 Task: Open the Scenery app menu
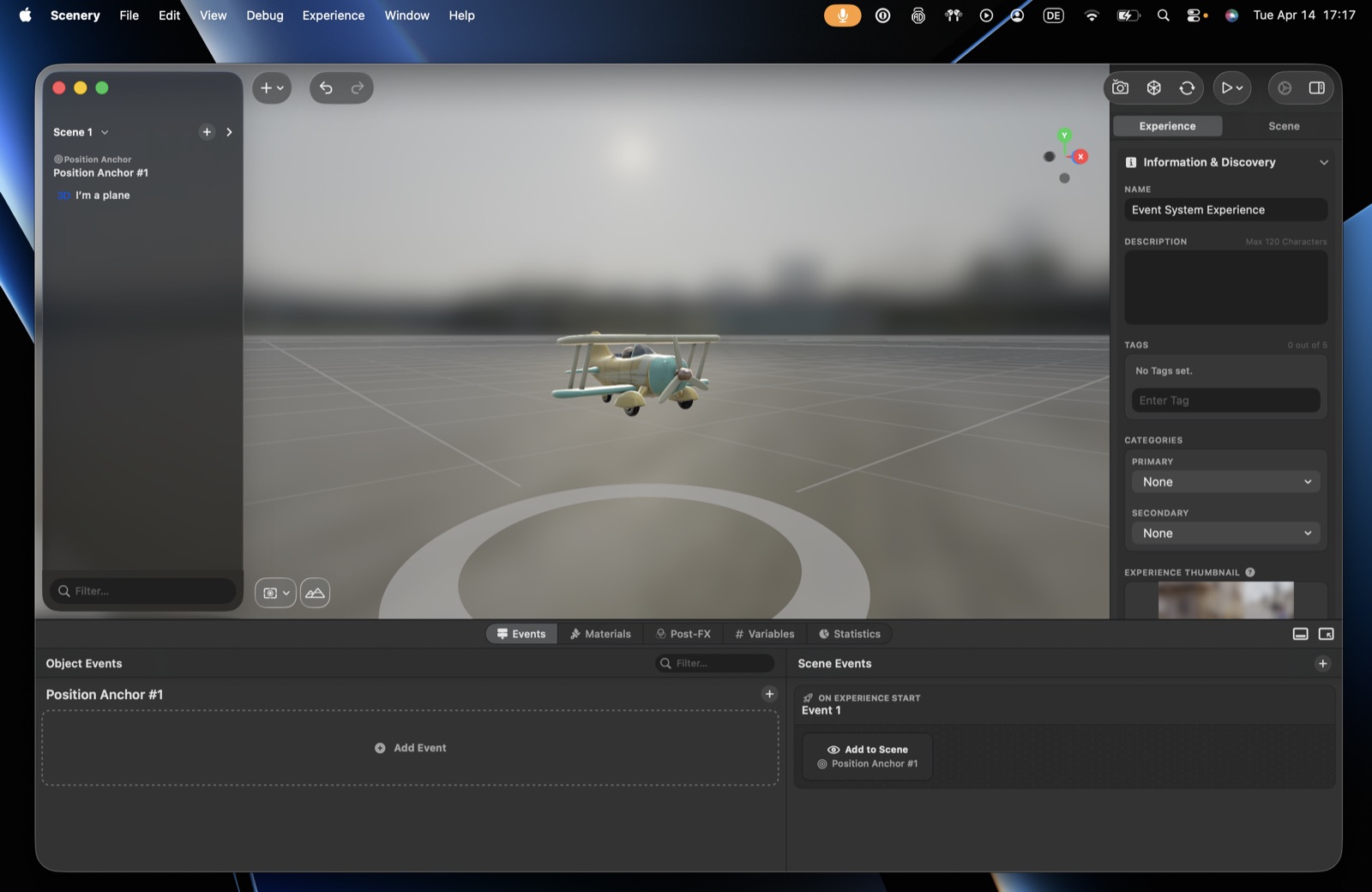coord(75,15)
